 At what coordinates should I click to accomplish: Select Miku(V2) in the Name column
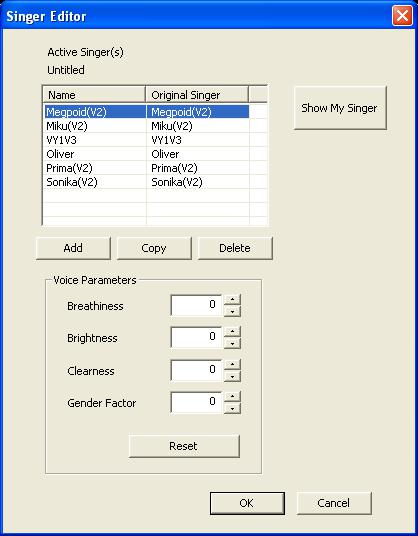tap(67, 126)
